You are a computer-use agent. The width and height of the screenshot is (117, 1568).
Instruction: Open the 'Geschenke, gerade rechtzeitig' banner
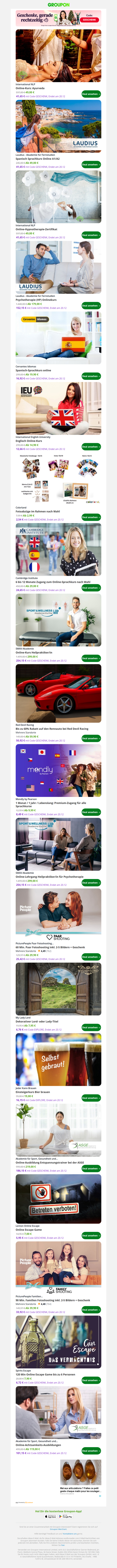tap(58, 18)
